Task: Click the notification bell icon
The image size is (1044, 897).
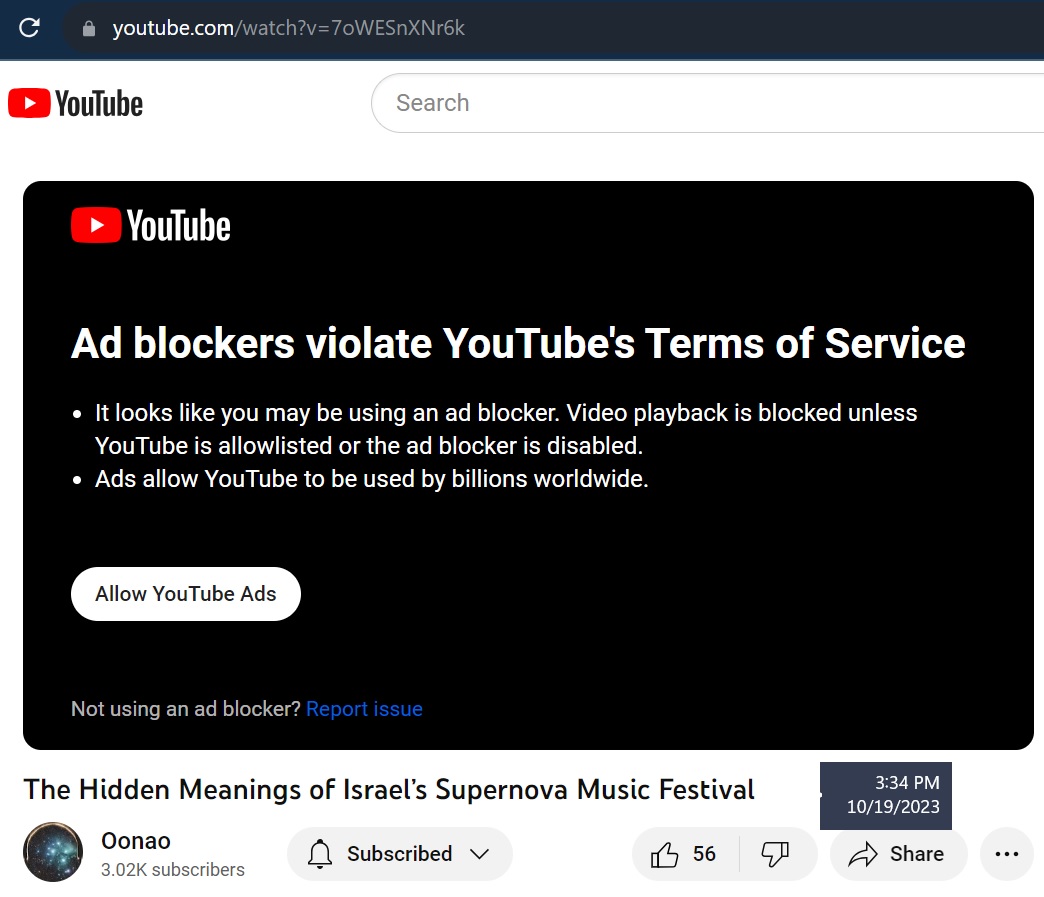Action: (320, 854)
